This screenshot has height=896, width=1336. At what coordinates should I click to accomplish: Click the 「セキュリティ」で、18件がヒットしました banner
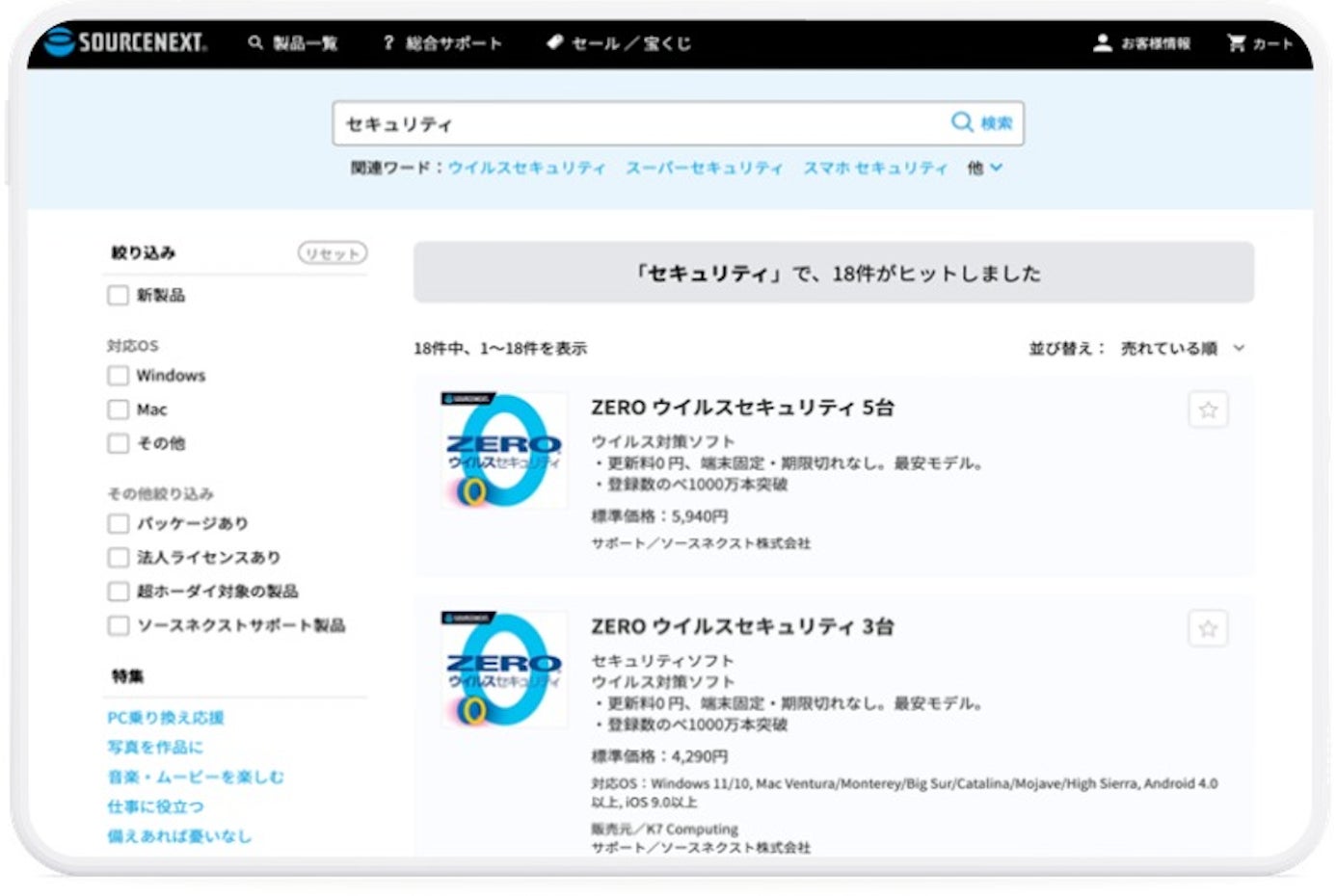[834, 273]
